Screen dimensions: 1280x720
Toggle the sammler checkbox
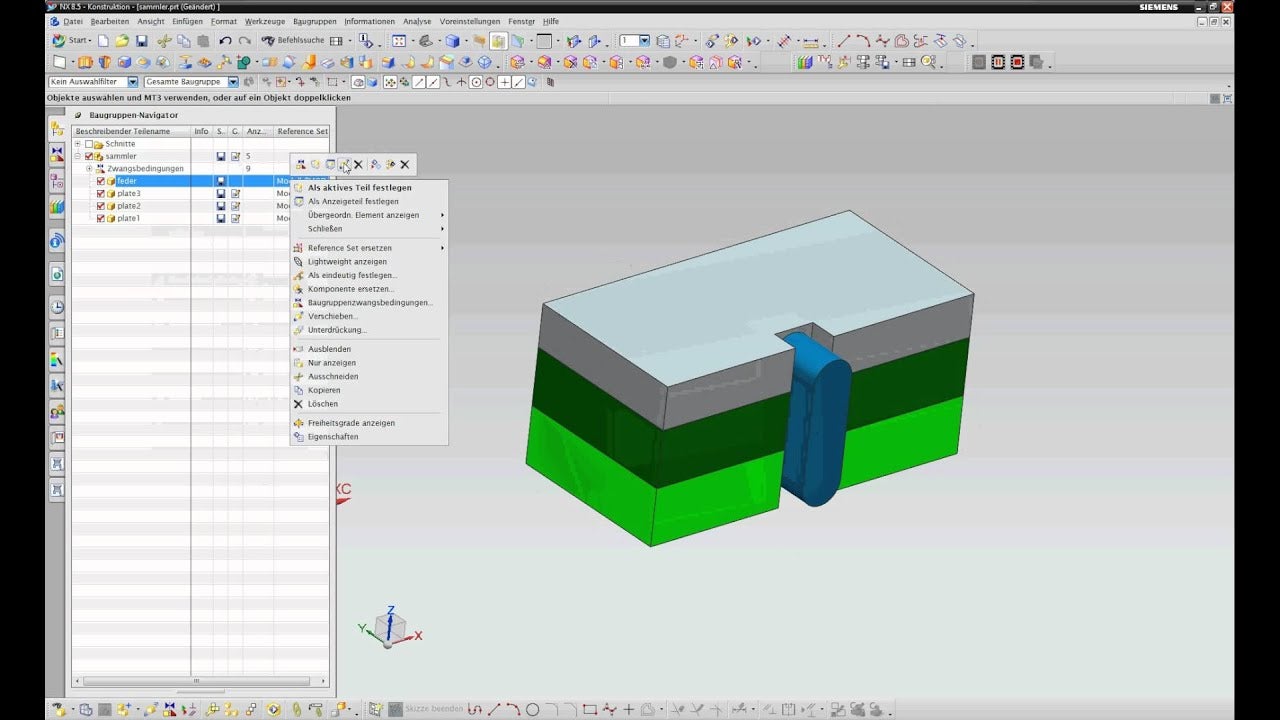point(88,156)
